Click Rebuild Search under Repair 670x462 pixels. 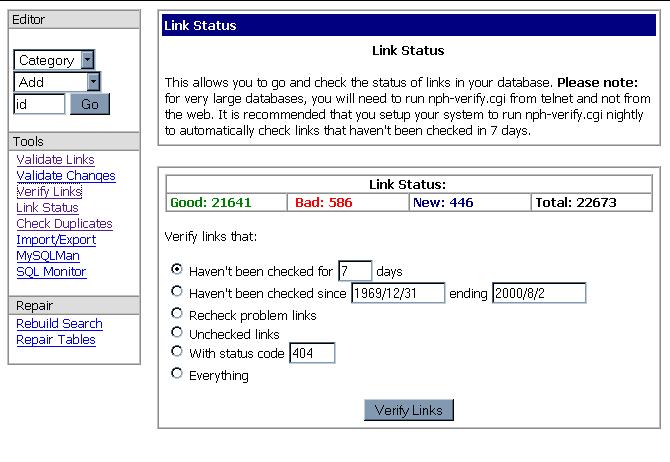tap(59, 324)
